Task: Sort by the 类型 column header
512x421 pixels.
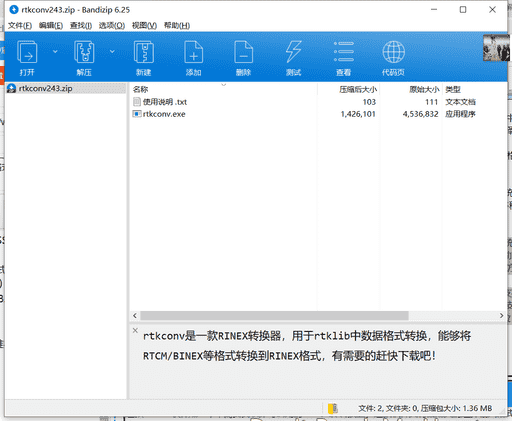Action: click(x=475, y=89)
